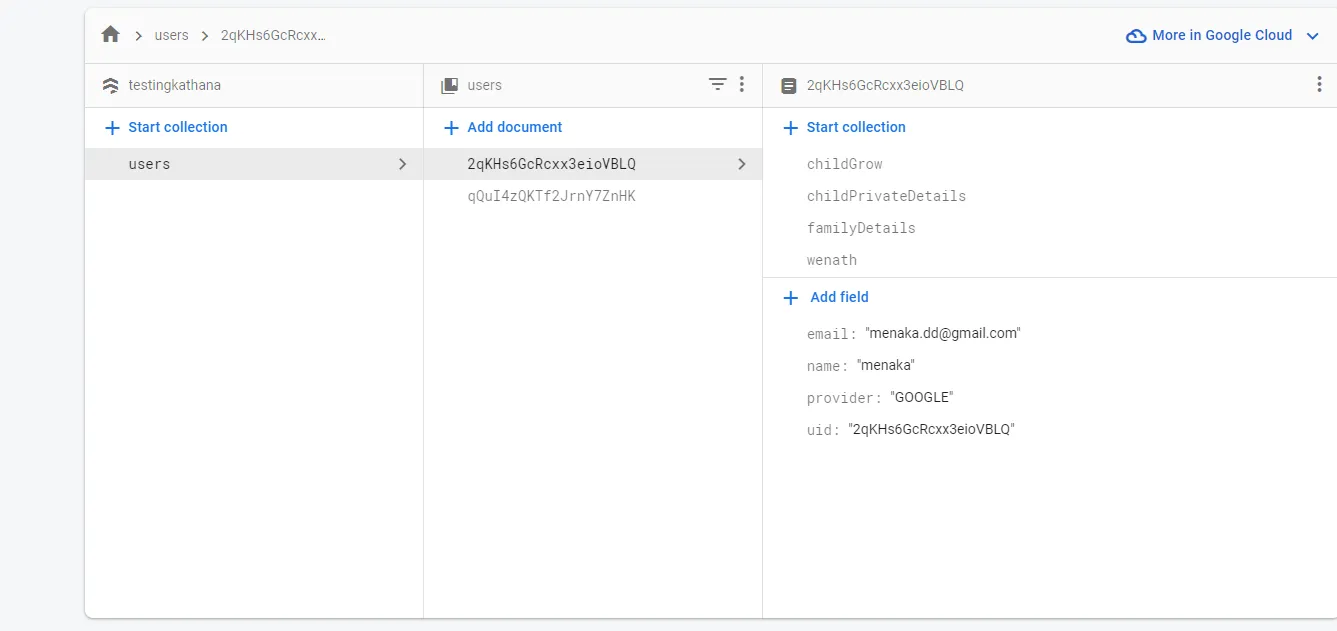Image resolution: width=1337 pixels, height=631 pixels.
Task: Expand the More in Google Cloud dropdown
Action: (1313, 36)
